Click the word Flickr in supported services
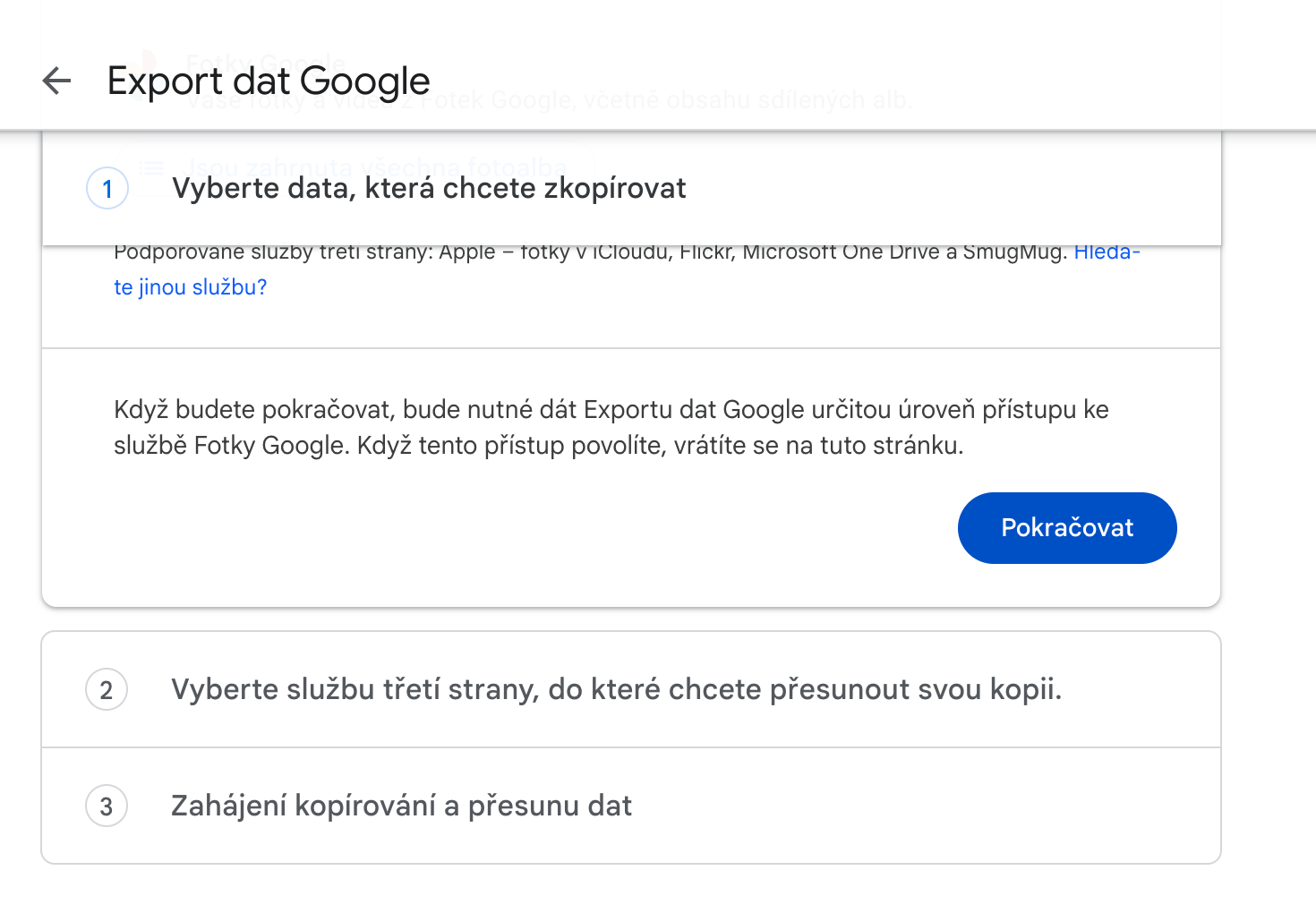Image resolution: width=1316 pixels, height=913 pixels. (x=706, y=252)
